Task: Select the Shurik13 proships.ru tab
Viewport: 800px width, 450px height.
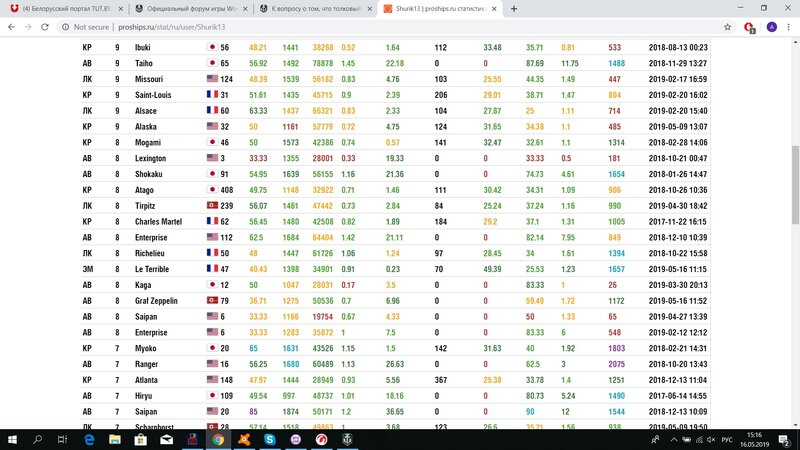Action: point(439,9)
